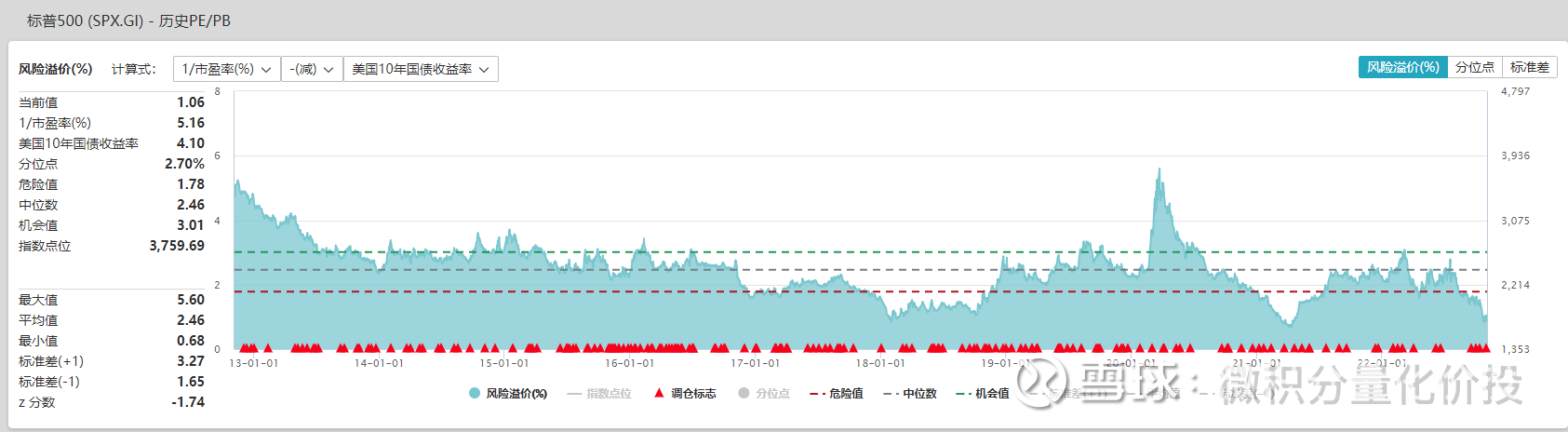Click the 16-01-01 x-axis date label
The image size is (1568, 432).
(630, 363)
